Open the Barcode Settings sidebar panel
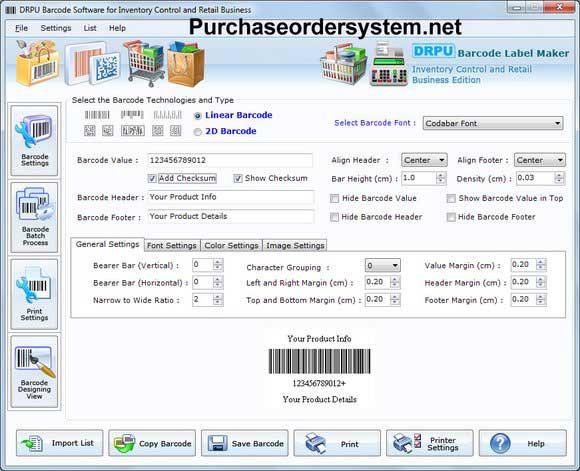Viewport: 580px width, 471px height. click(x=34, y=141)
